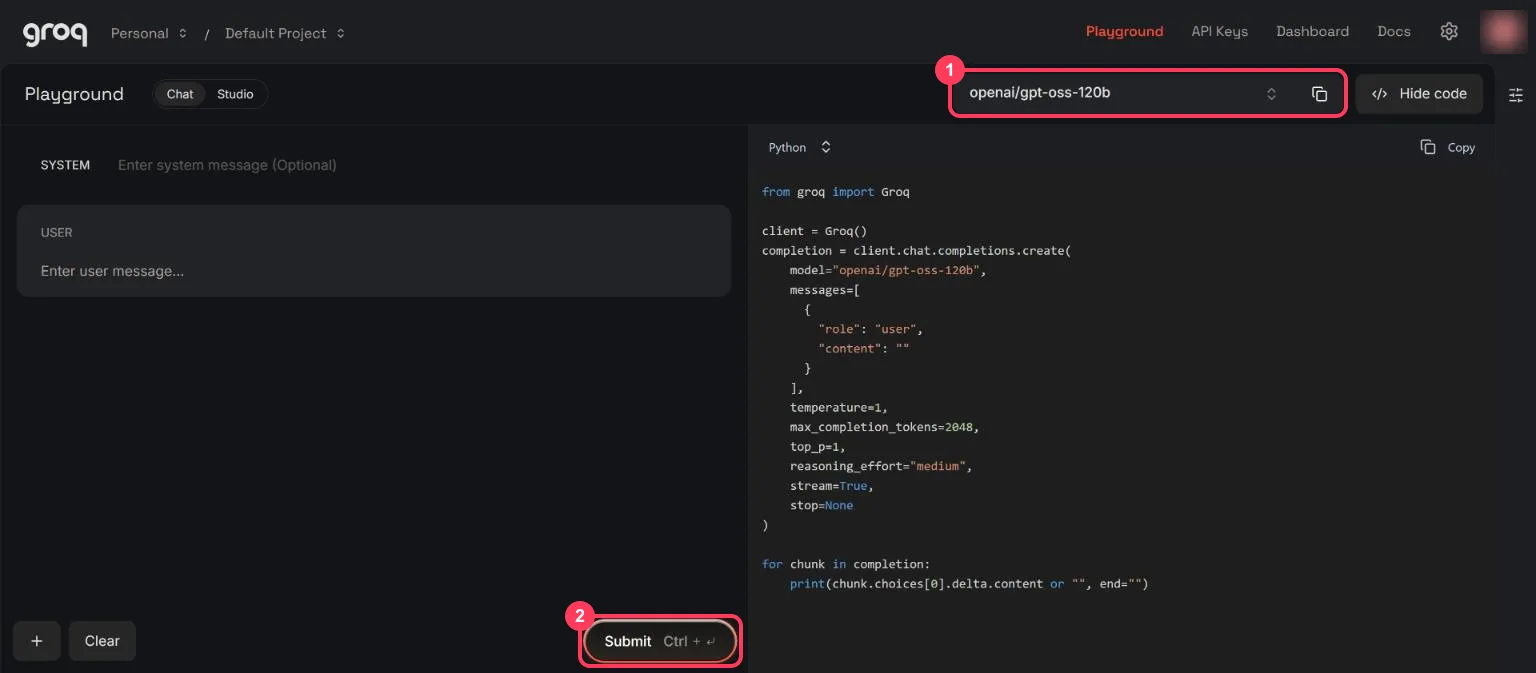This screenshot has height=673, width=1536.
Task: Click the USER role label
Action: [x=56, y=232]
